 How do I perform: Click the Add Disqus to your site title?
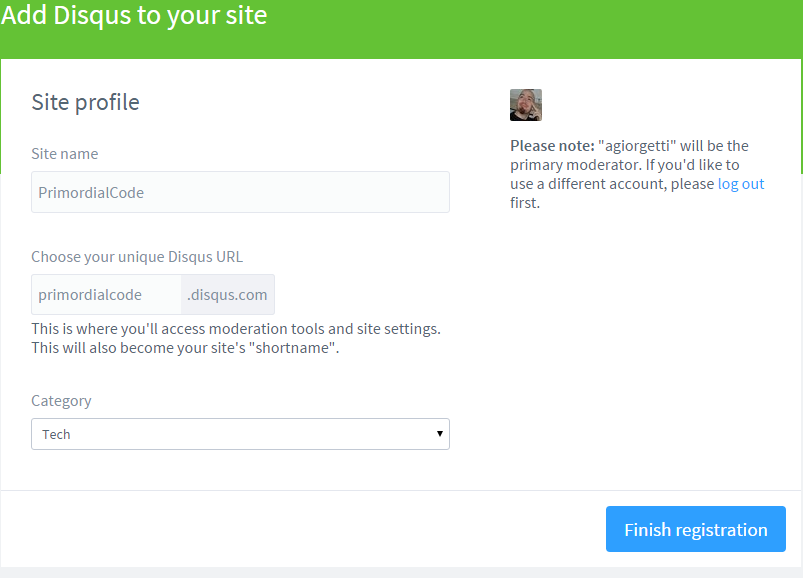[134, 15]
